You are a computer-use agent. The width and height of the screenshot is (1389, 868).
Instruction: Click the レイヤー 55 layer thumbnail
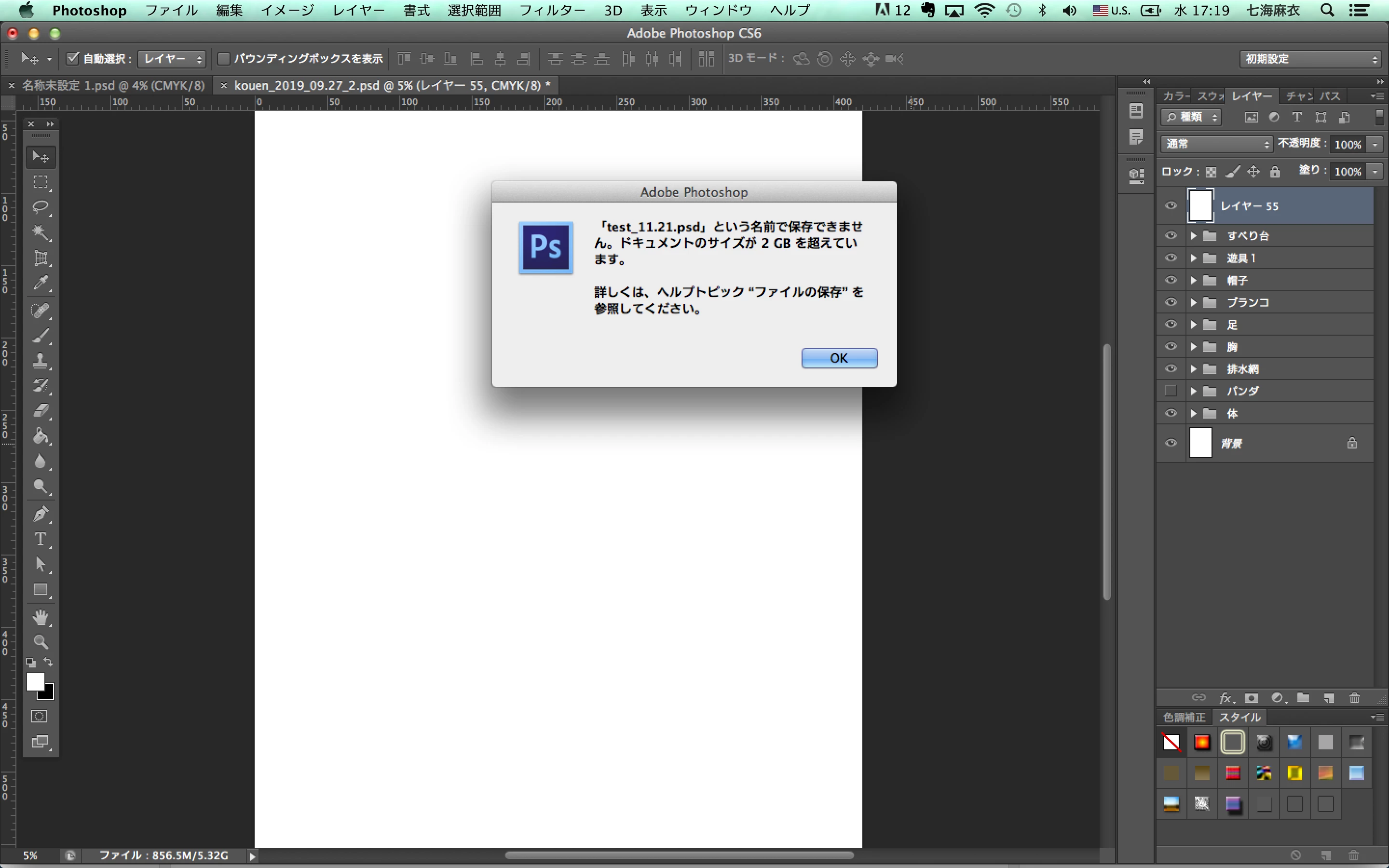1200,205
